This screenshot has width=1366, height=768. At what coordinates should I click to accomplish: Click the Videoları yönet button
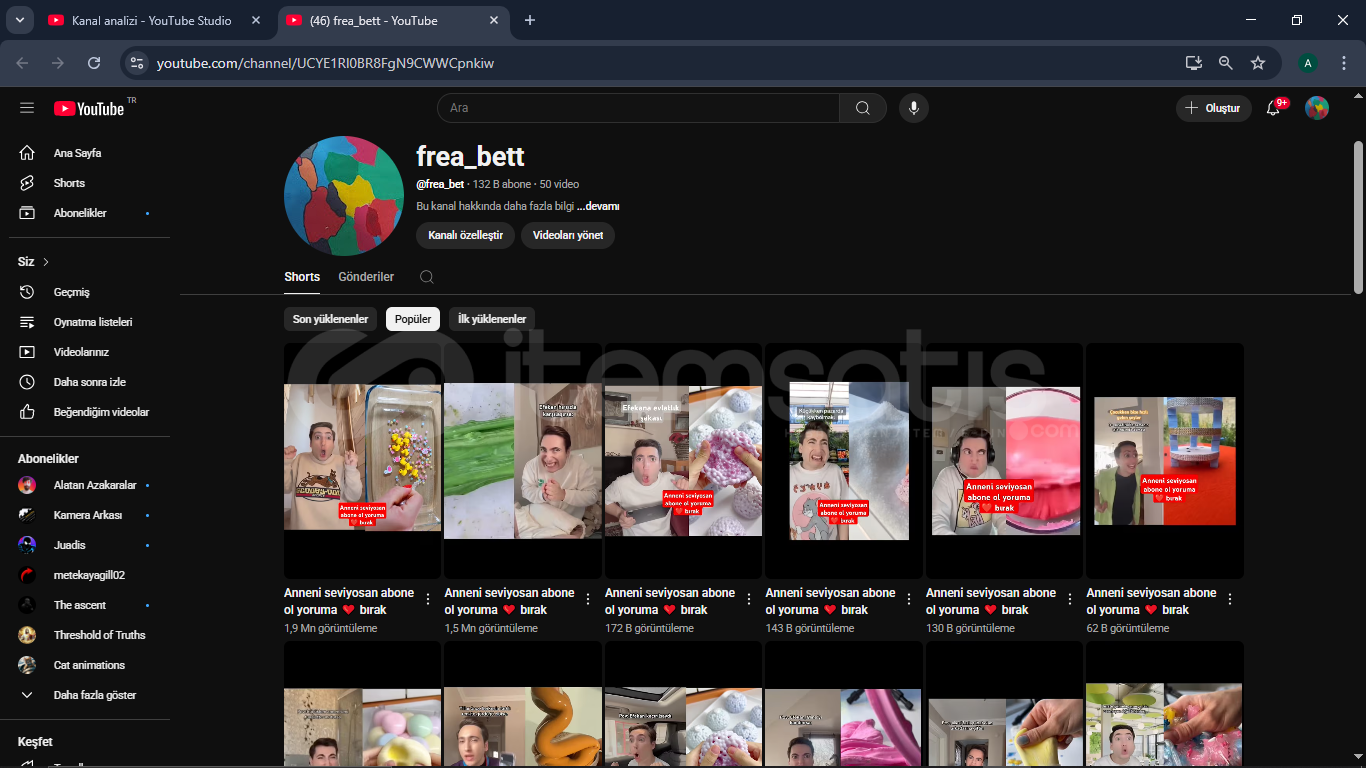point(568,235)
